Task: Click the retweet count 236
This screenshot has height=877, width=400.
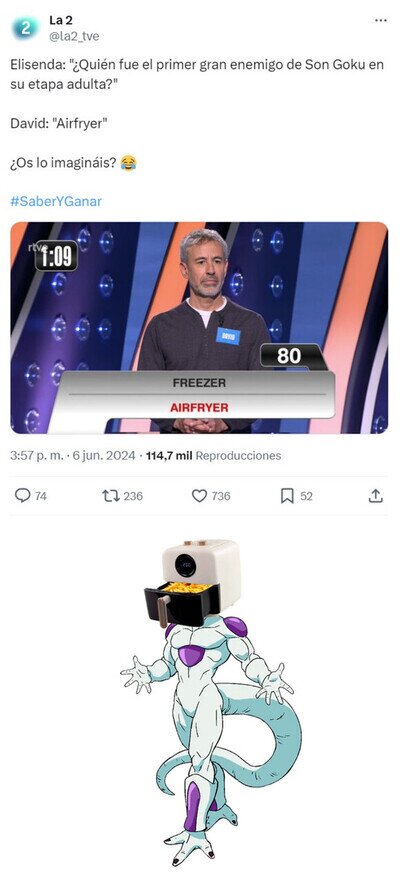Action: pos(133,496)
